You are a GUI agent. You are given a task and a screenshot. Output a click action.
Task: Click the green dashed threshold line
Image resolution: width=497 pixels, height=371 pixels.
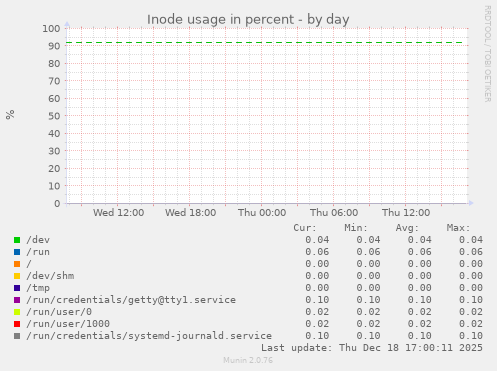264,43
